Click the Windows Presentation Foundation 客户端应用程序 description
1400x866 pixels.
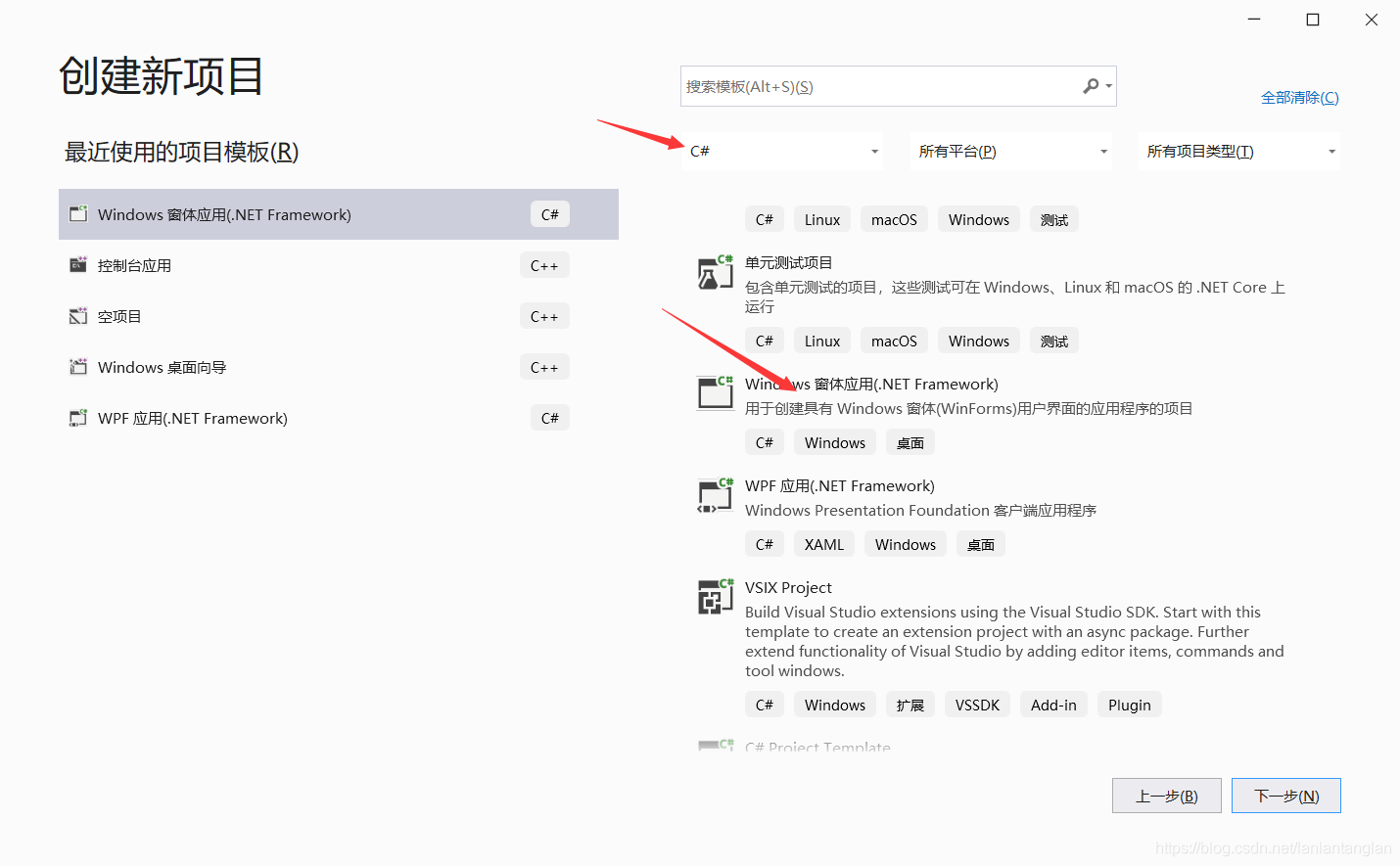[x=920, y=510]
